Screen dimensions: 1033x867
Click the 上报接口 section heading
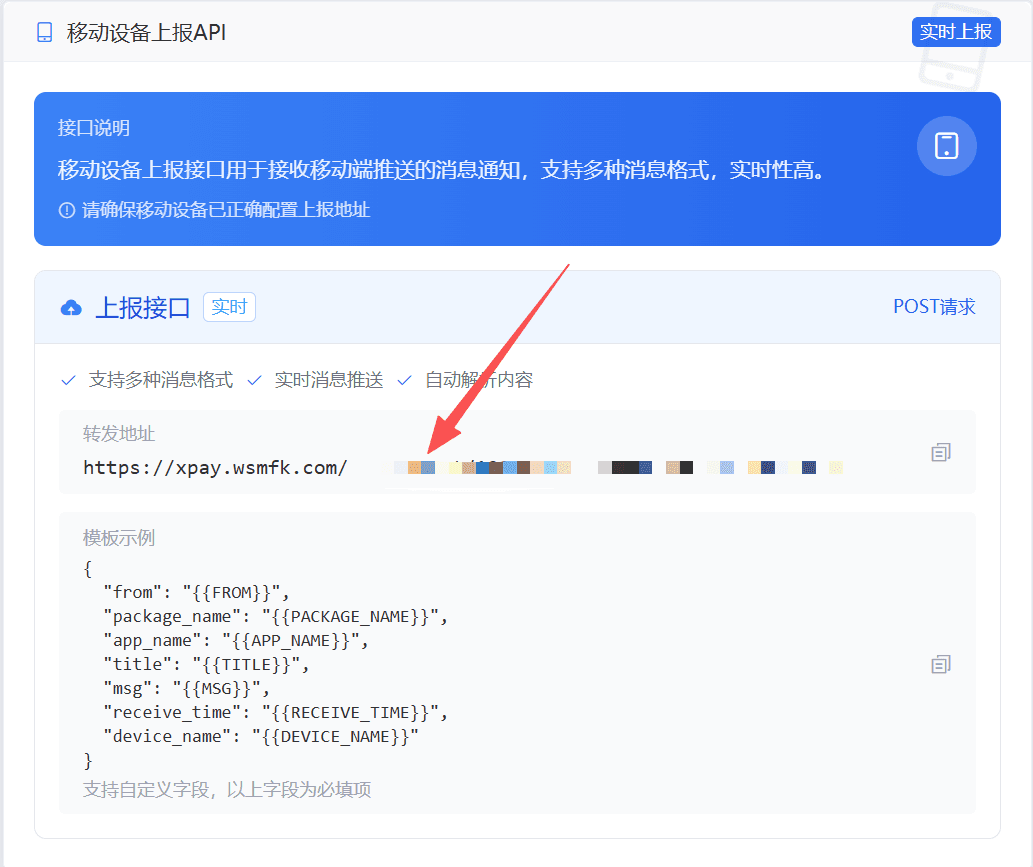point(143,308)
